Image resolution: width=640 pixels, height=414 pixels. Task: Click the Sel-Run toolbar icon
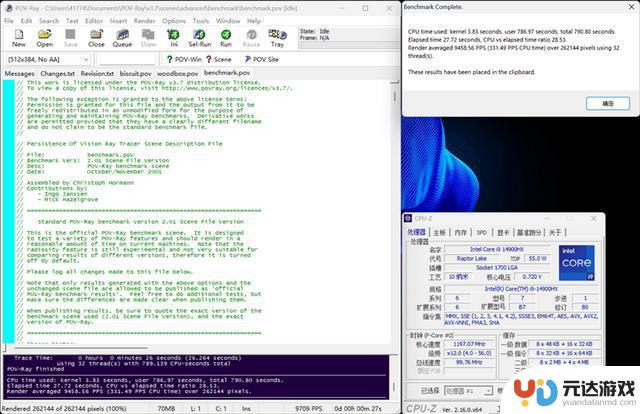click(x=200, y=38)
